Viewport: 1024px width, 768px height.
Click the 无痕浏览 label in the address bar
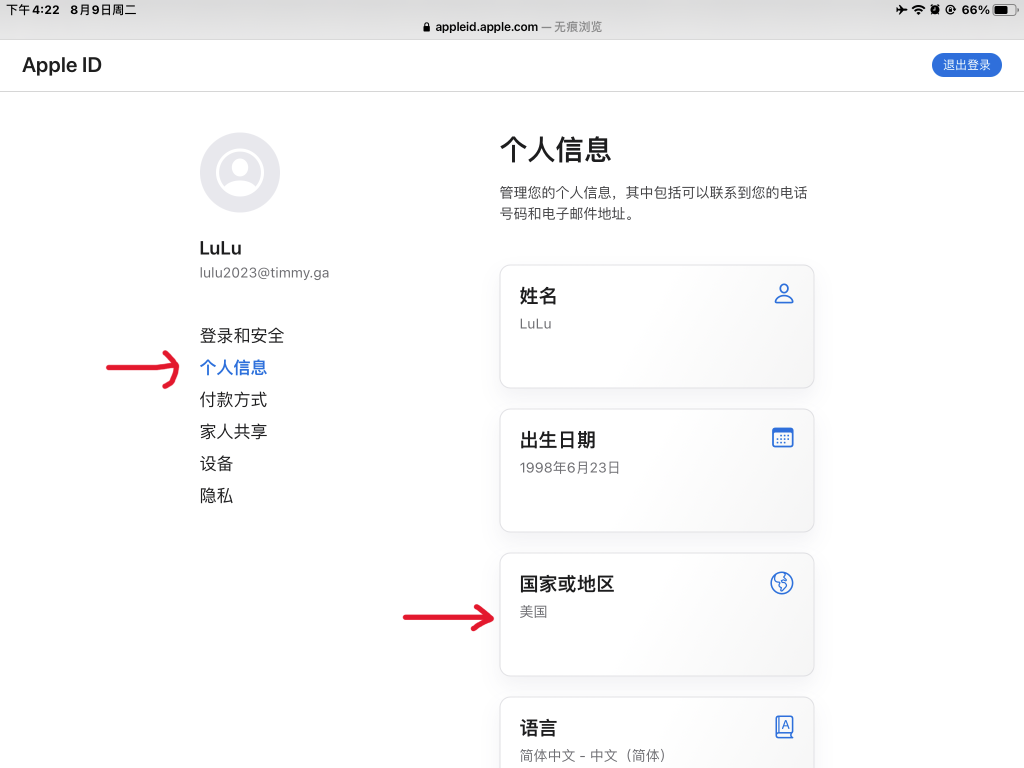point(579,27)
